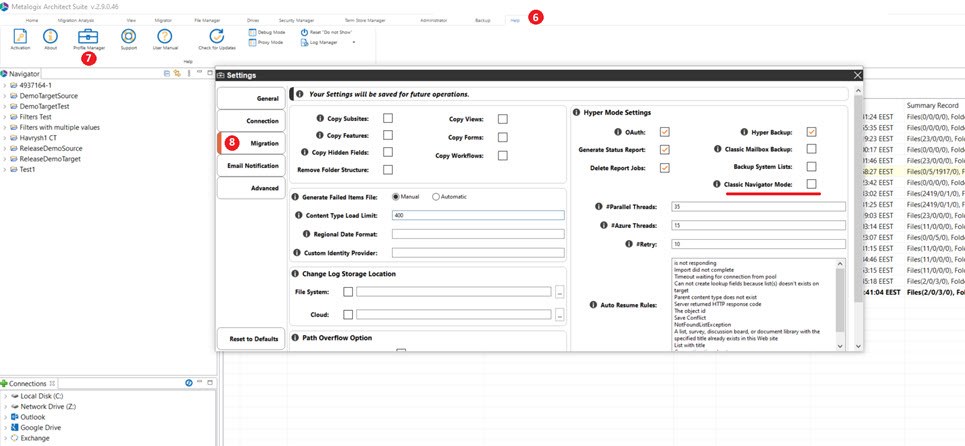Click the Content Type Load Limit field

point(478,215)
